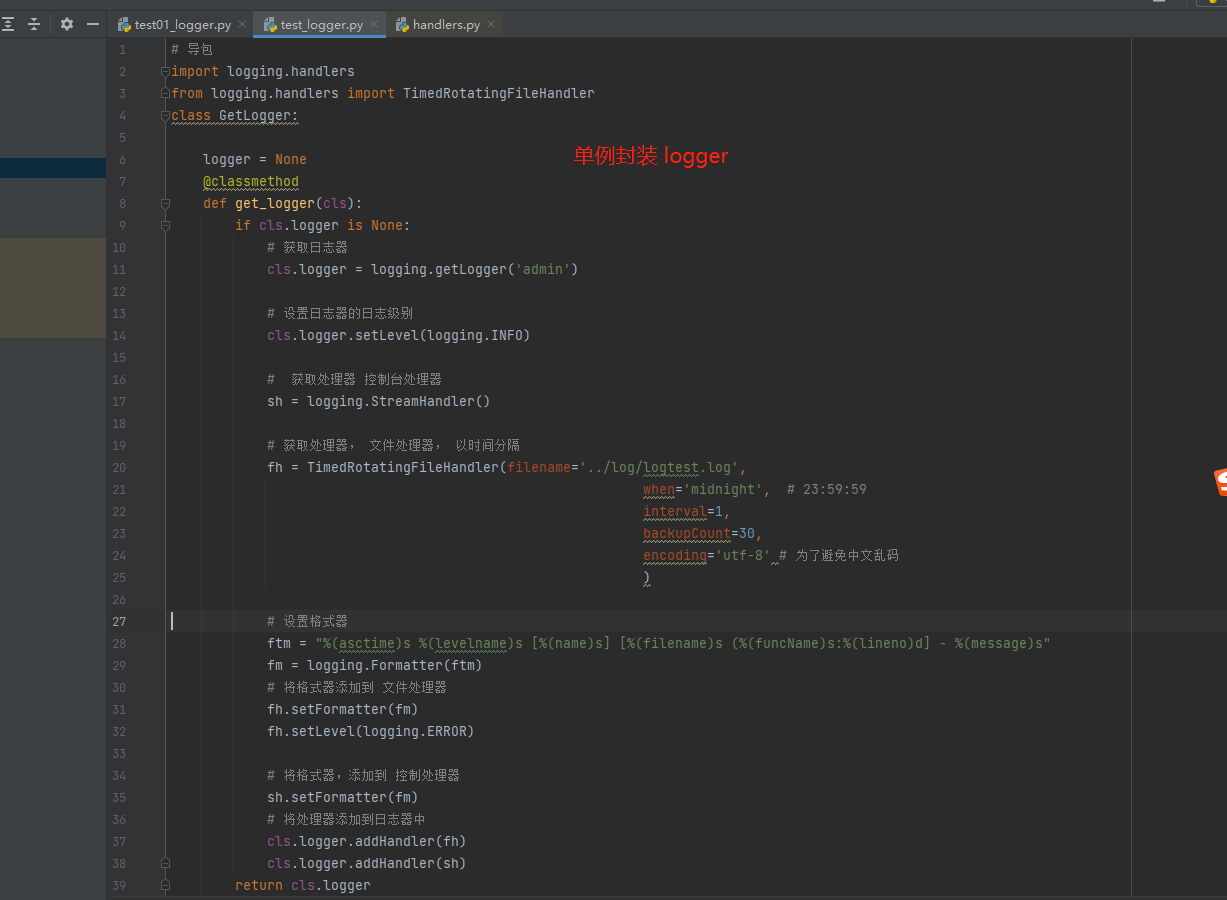Collapse the 'if cls.logger is None' block

pos(165,226)
